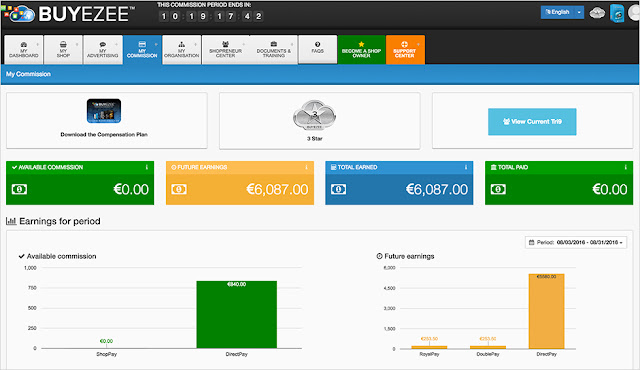
Task: Click the Buyezee logo
Action: [x=67, y=14]
